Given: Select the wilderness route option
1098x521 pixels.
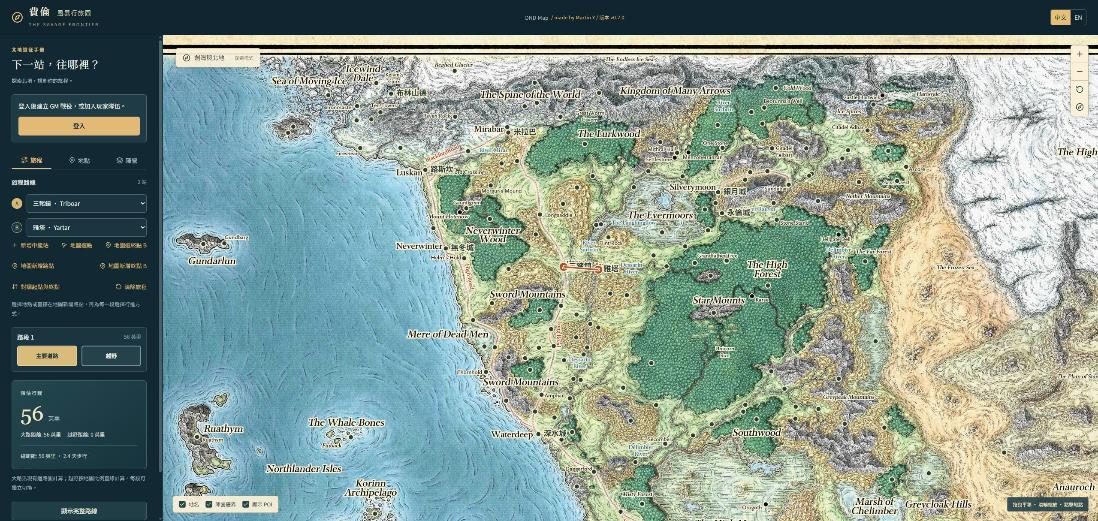Looking at the screenshot, I should 111,356.
